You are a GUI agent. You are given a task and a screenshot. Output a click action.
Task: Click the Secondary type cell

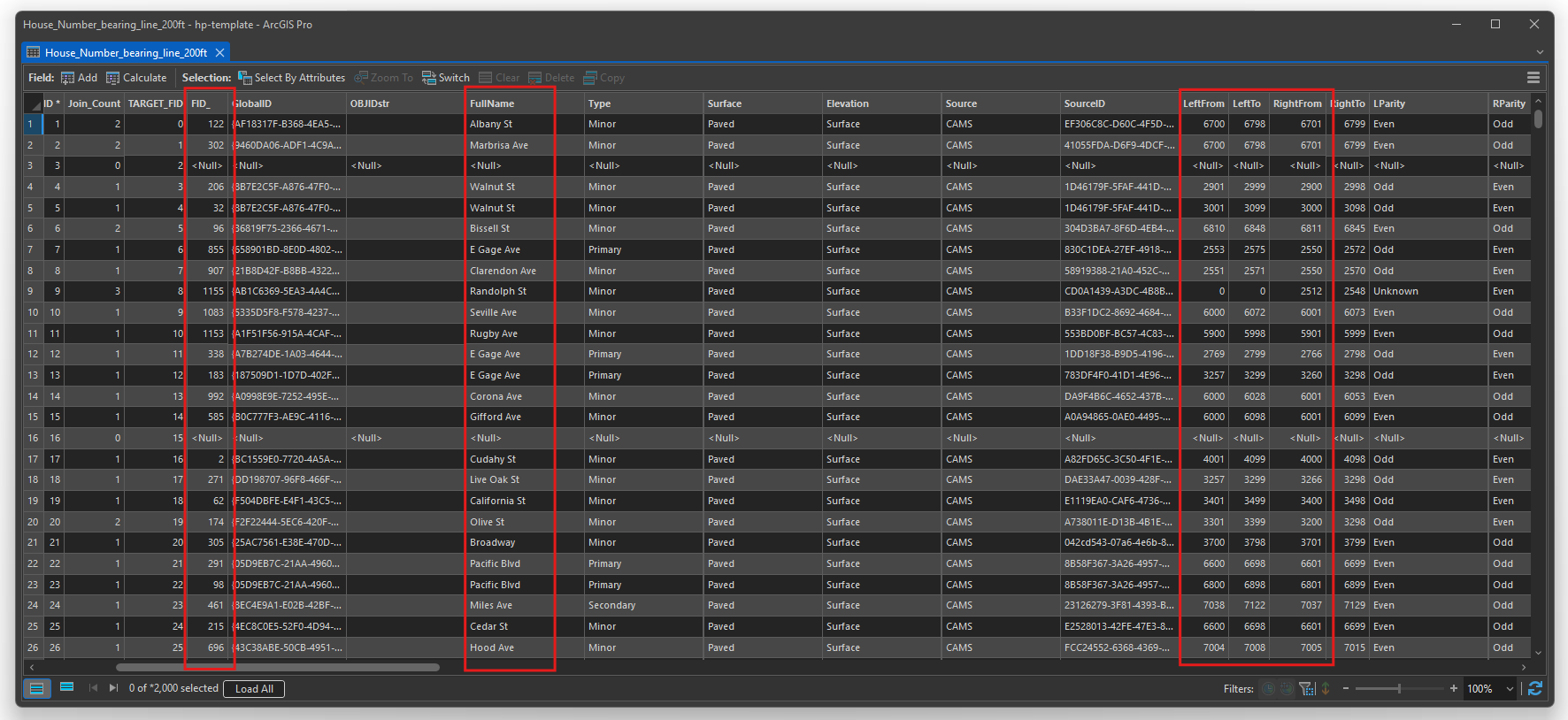[x=644, y=605]
